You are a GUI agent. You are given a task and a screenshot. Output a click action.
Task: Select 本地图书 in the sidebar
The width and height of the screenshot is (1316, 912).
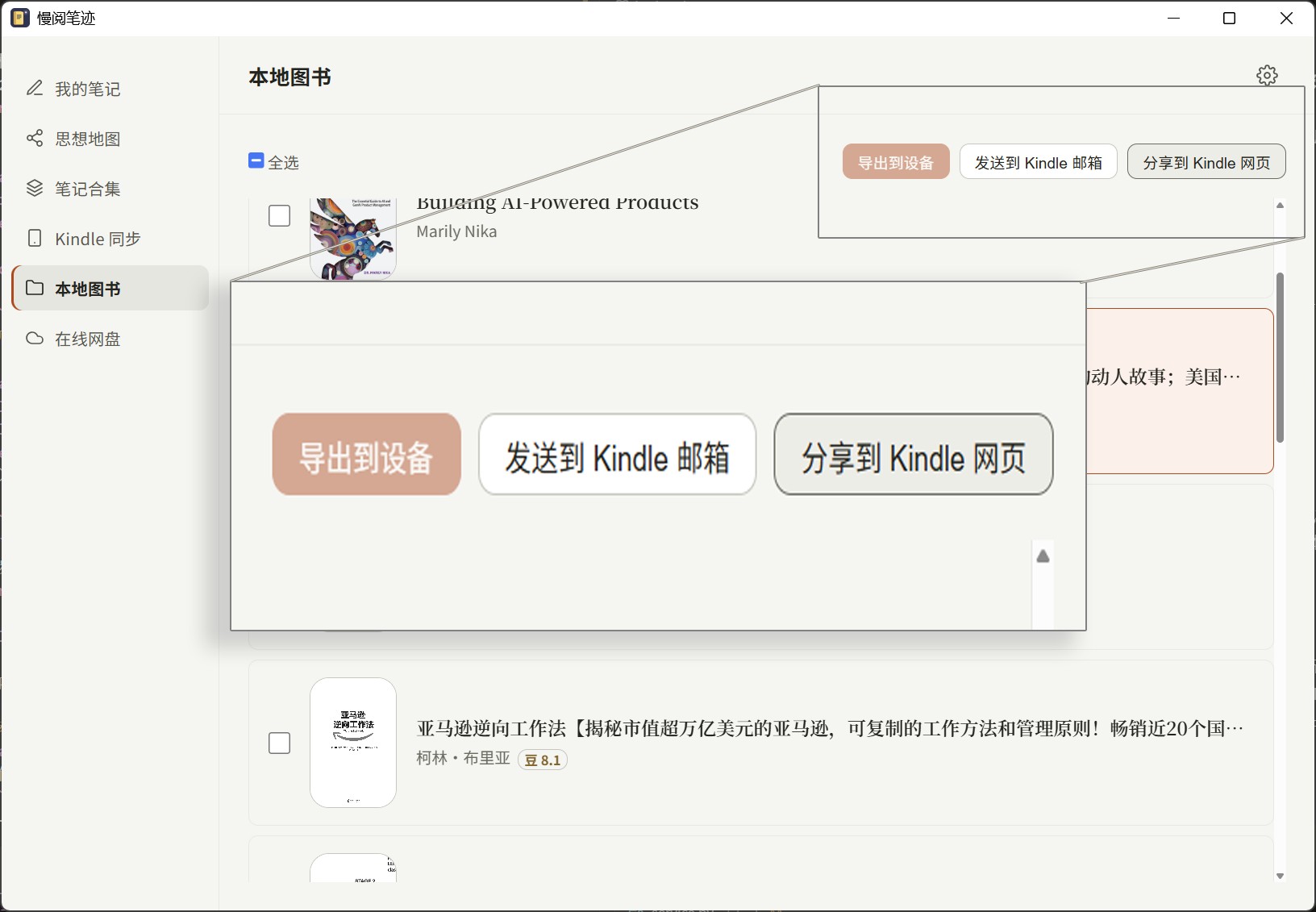point(110,289)
